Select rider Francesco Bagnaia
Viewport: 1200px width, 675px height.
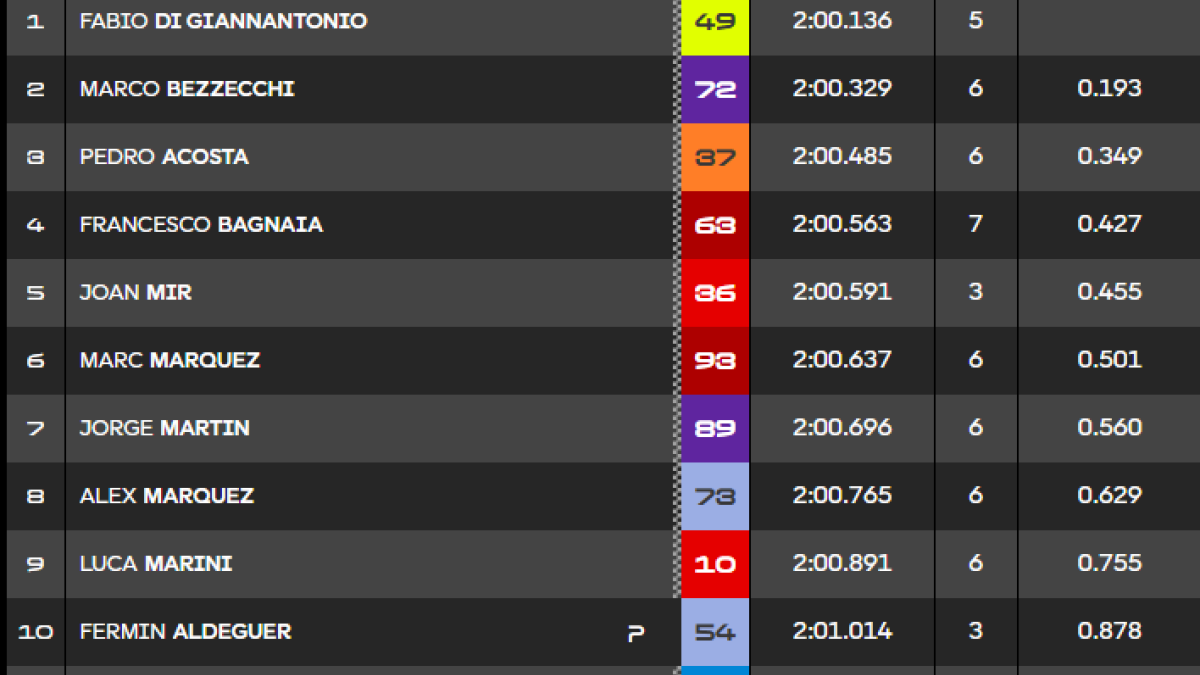pos(201,225)
